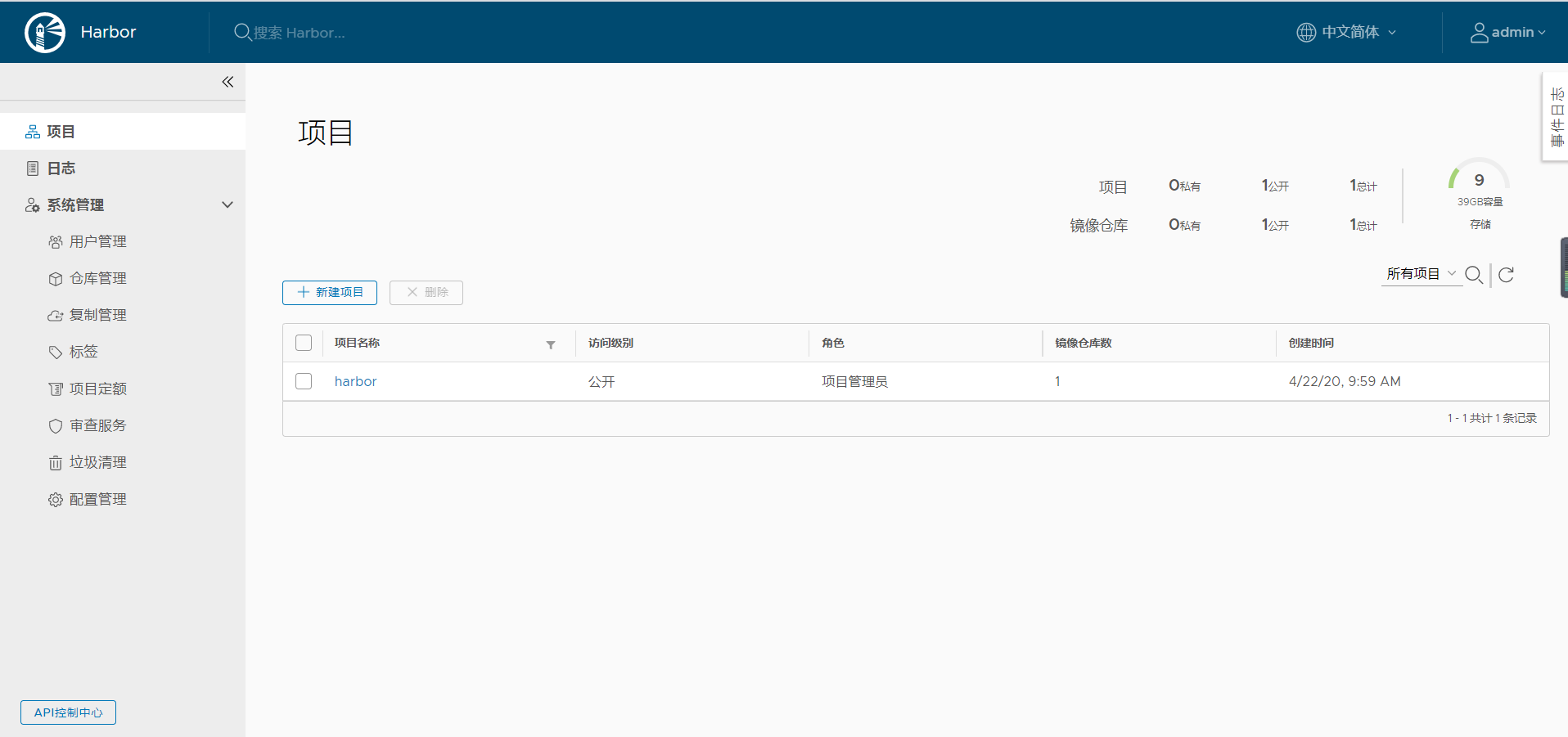Click the 日志 logs sidebar icon
Screen dimensions: 1568x737
33,169
